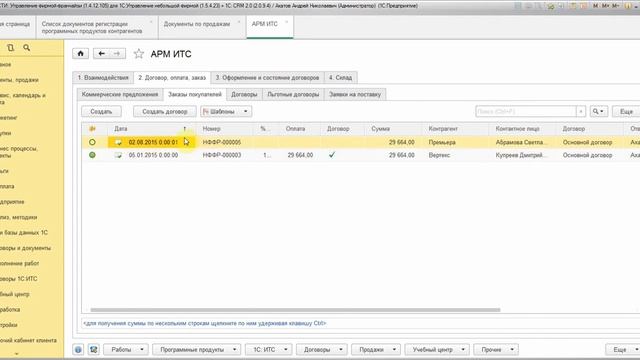Switch to the 1. Взаимодействия tab
640x360 pixels.
pos(103,78)
